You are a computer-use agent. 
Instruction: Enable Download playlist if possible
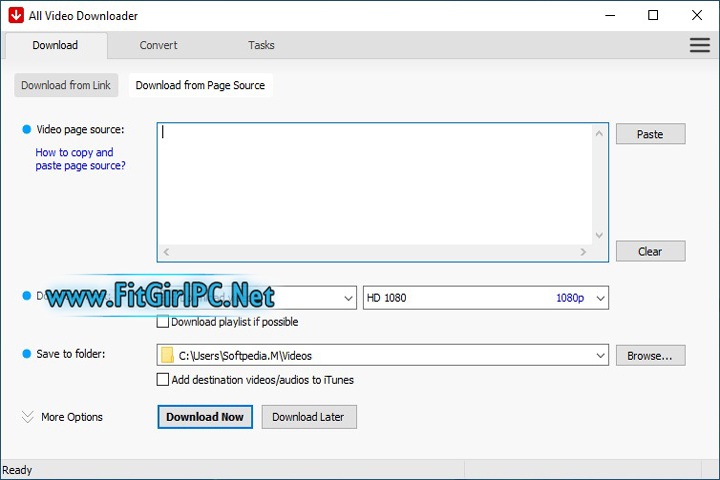coord(163,322)
